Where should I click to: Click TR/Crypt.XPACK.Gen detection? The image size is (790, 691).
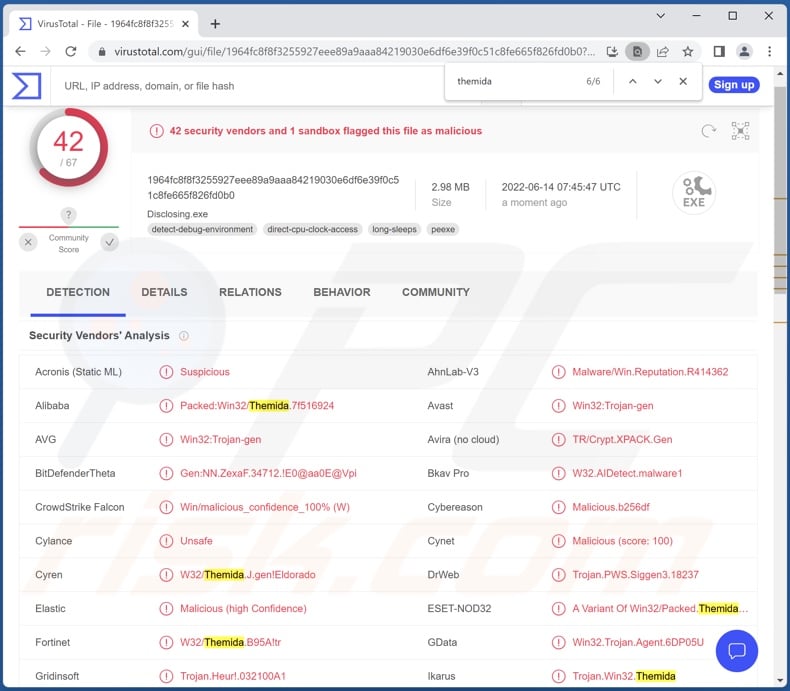pos(622,439)
